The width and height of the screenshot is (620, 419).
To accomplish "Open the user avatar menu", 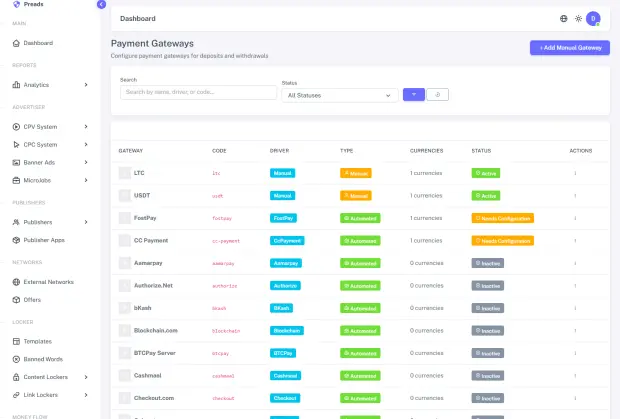I will tap(593, 19).
